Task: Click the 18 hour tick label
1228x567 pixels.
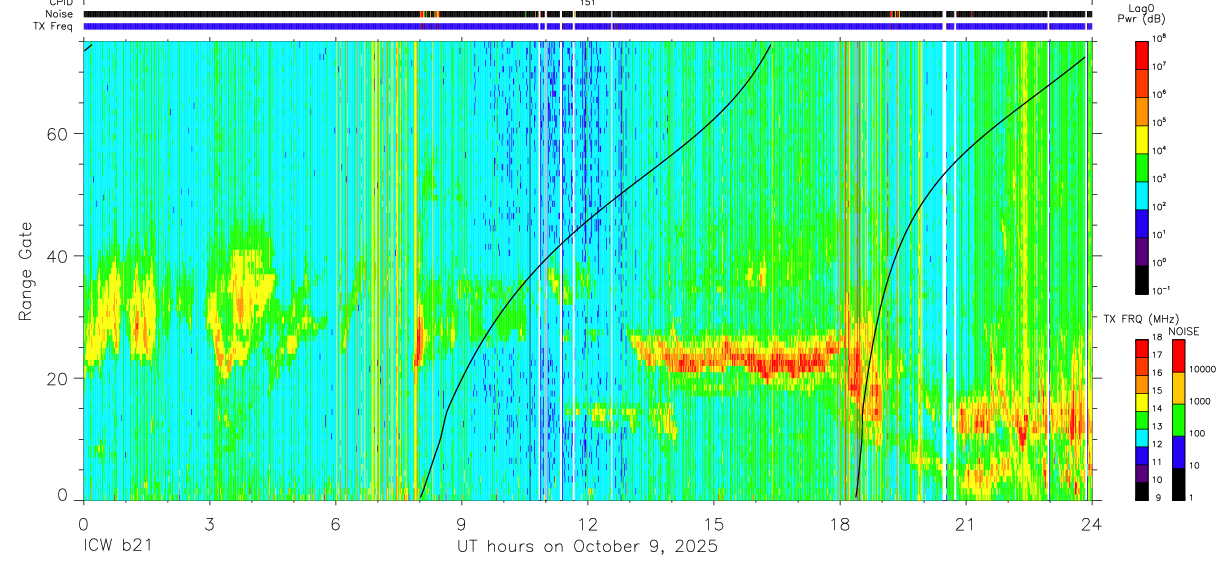Action: click(840, 523)
